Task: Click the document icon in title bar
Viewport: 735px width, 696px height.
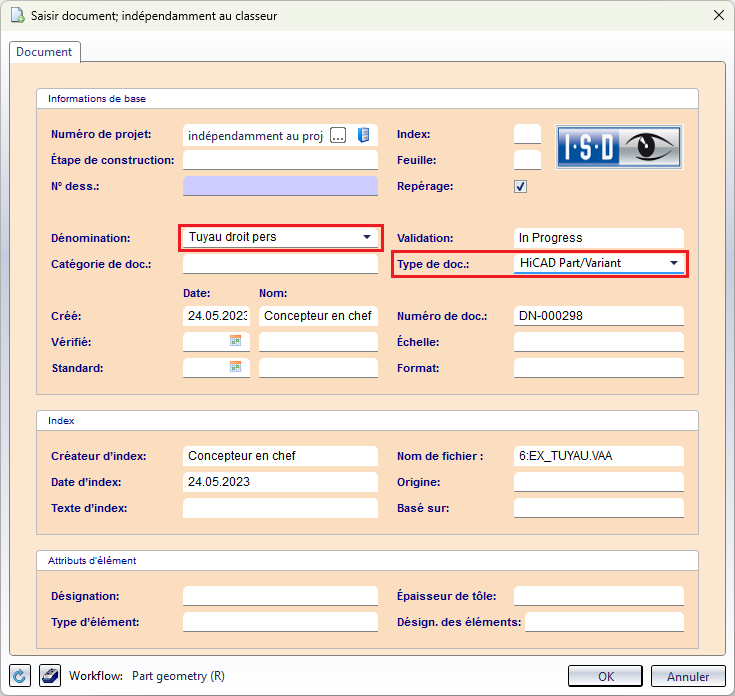Action: point(17,16)
